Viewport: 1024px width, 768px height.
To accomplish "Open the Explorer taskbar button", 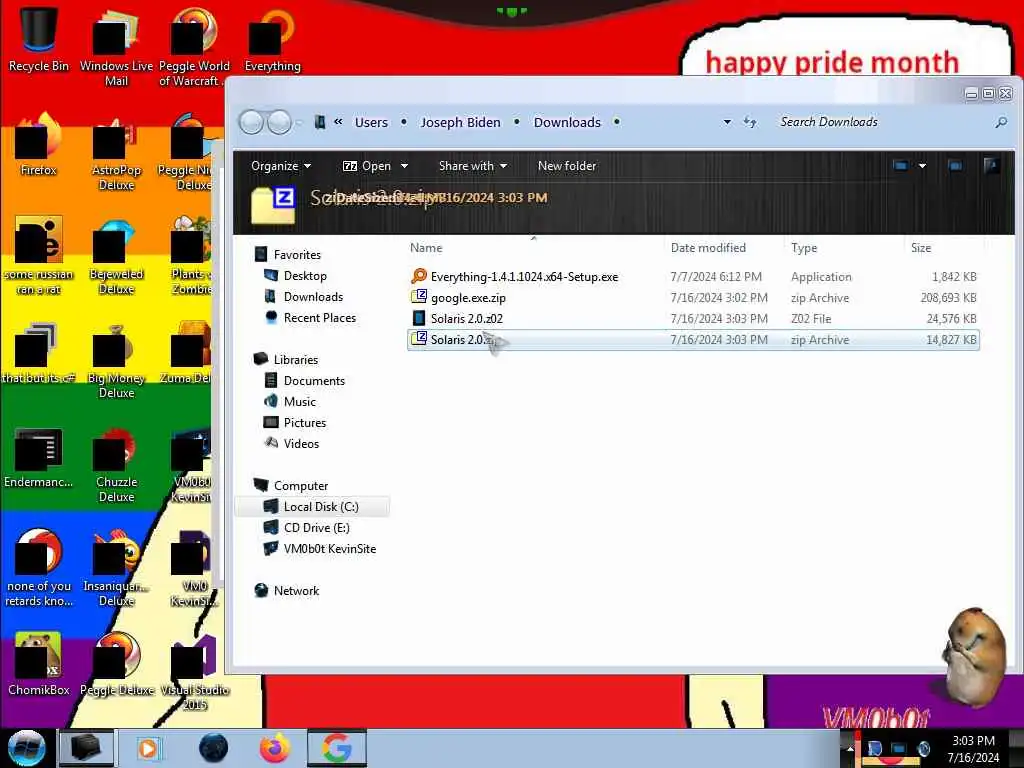I will click(x=86, y=748).
